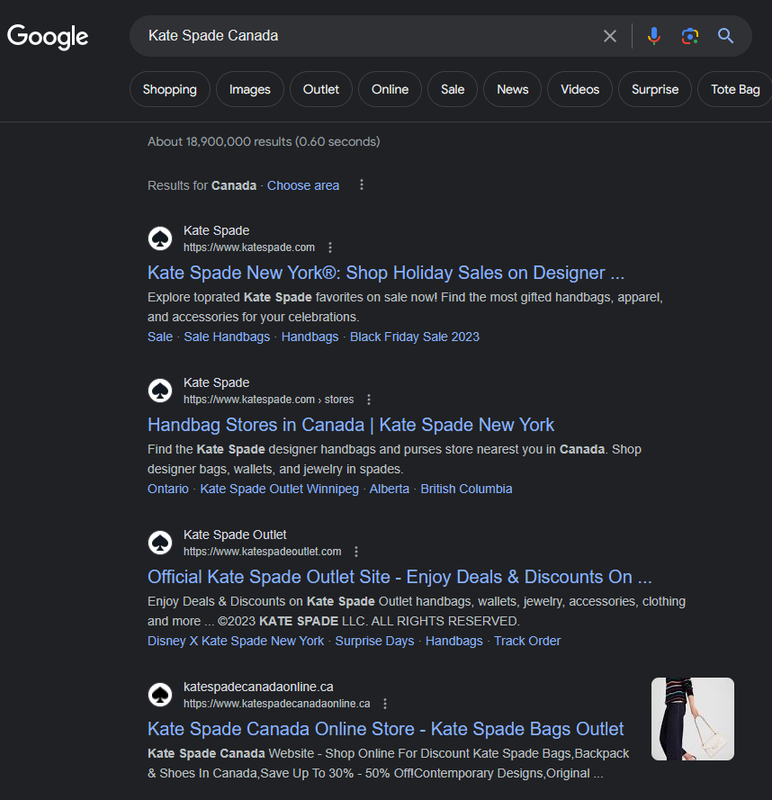Viewport: 772px width, 800px height.
Task: Click spade favicon of Handbag Stores result
Action: point(160,390)
